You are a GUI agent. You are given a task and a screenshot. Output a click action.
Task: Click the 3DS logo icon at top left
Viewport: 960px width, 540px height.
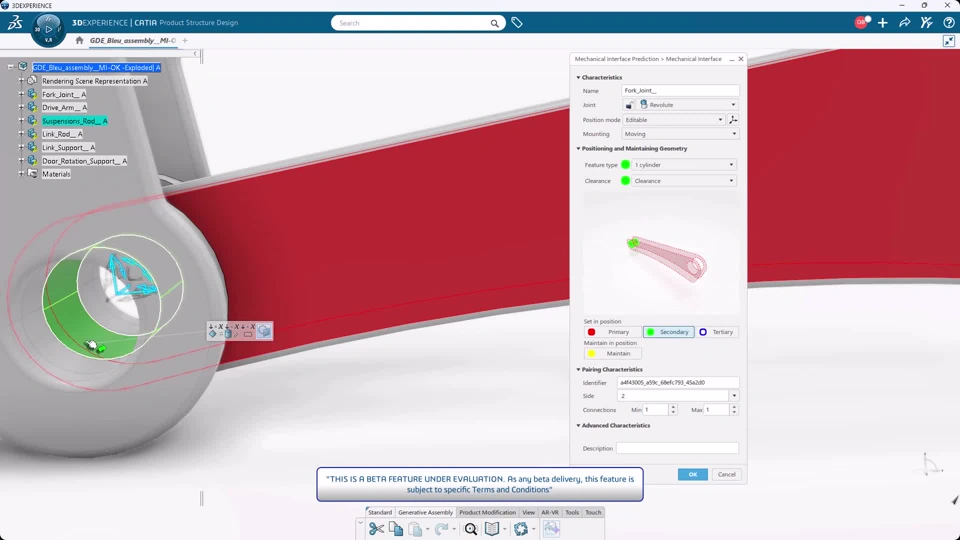[15, 23]
